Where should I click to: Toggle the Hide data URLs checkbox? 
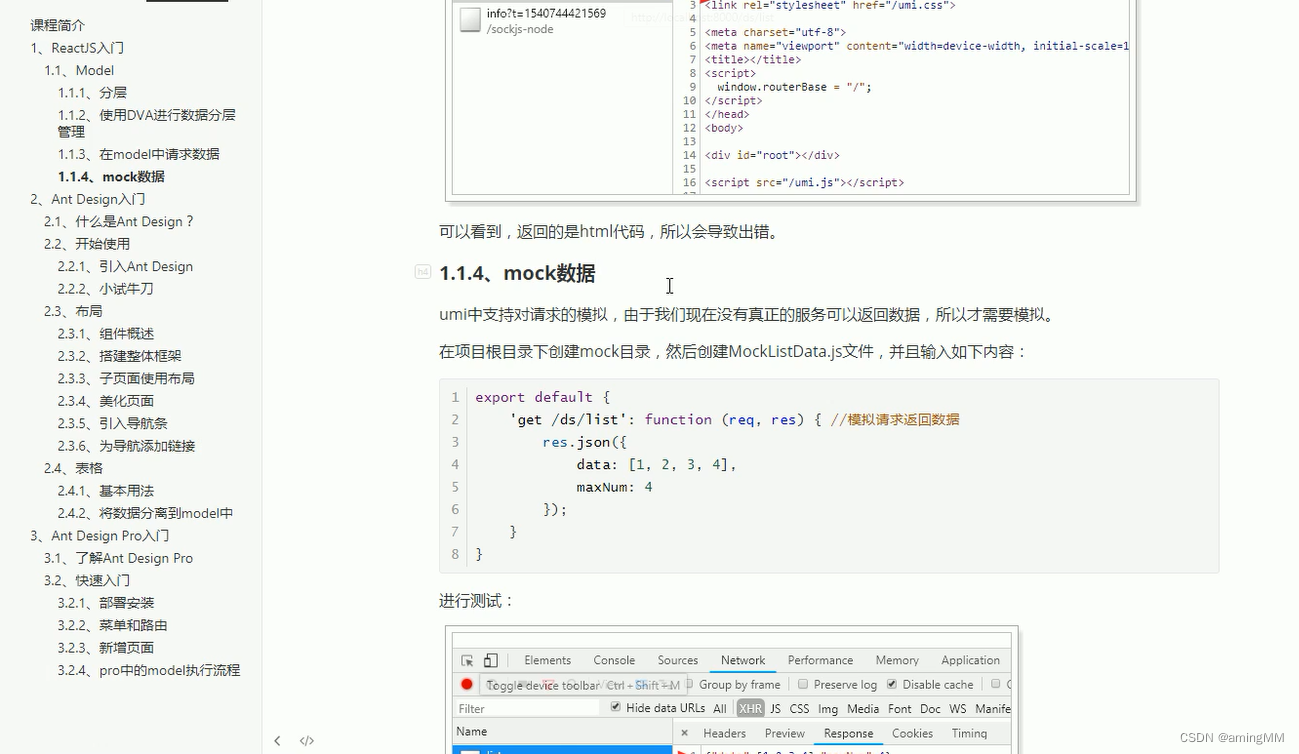point(616,708)
